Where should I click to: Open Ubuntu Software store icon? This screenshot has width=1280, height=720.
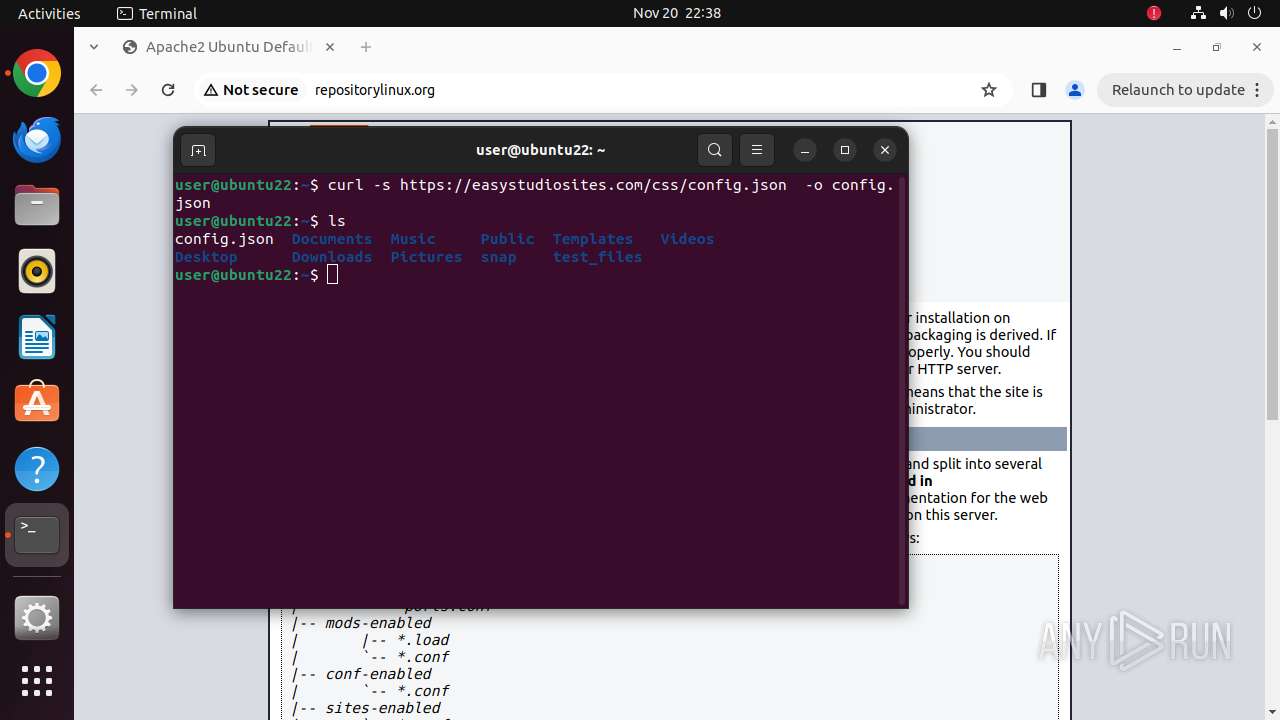pos(37,403)
